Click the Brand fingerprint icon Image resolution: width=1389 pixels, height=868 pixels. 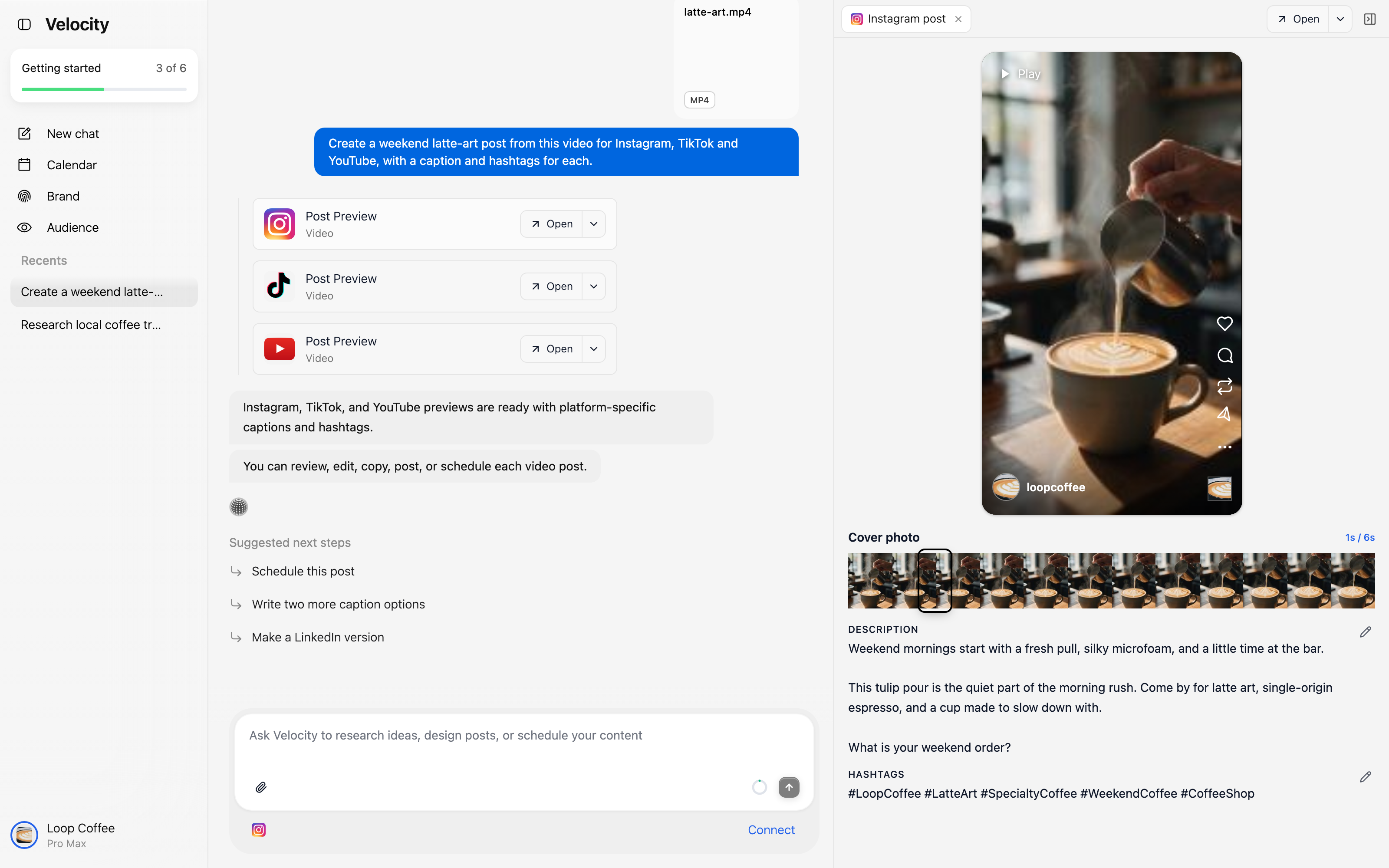(x=24, y=196)
